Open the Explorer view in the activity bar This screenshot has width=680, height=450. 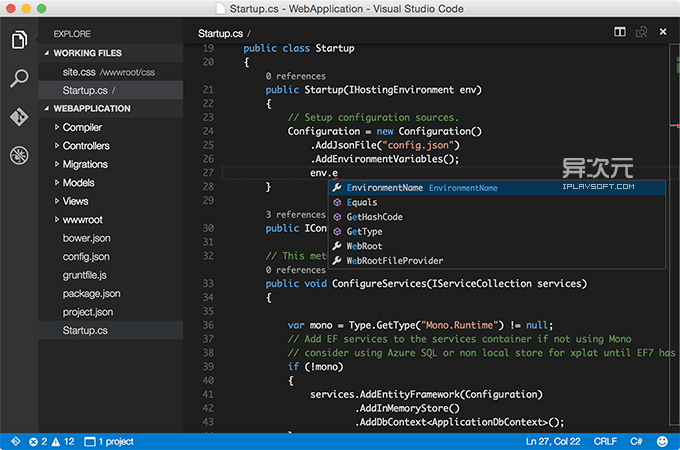coord(19,41)
